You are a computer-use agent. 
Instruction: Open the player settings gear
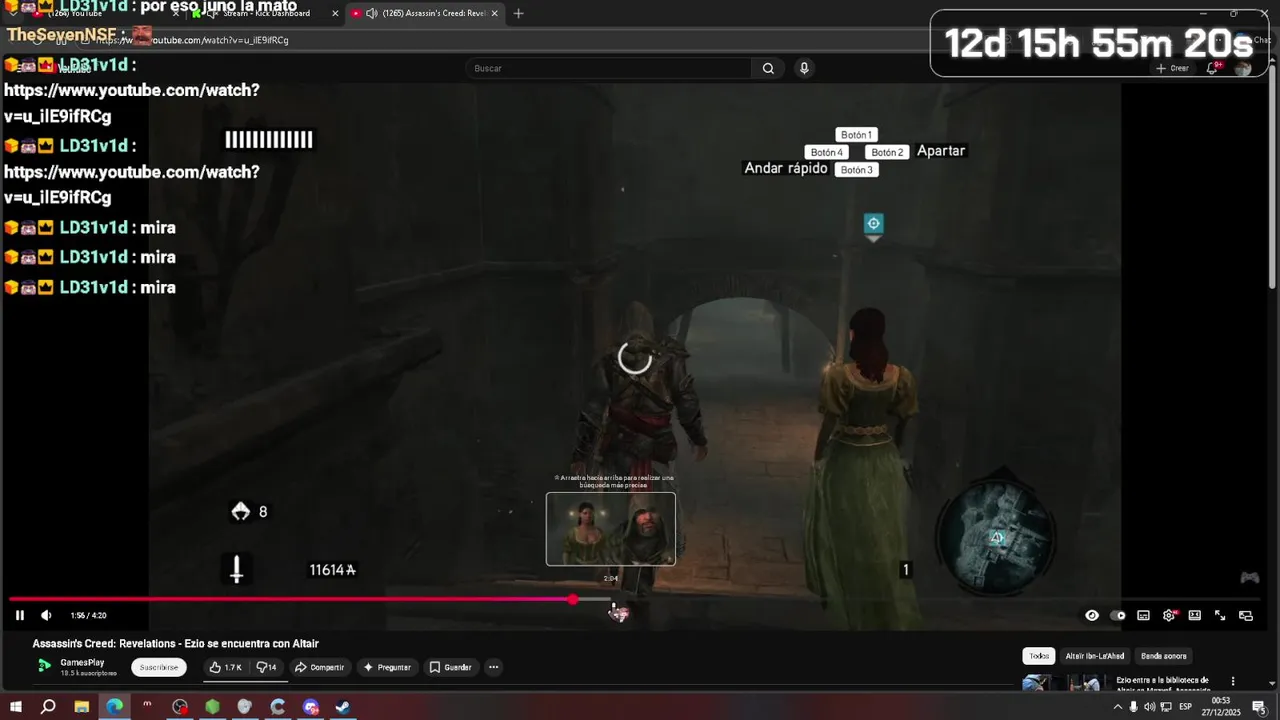[1169, 615]
